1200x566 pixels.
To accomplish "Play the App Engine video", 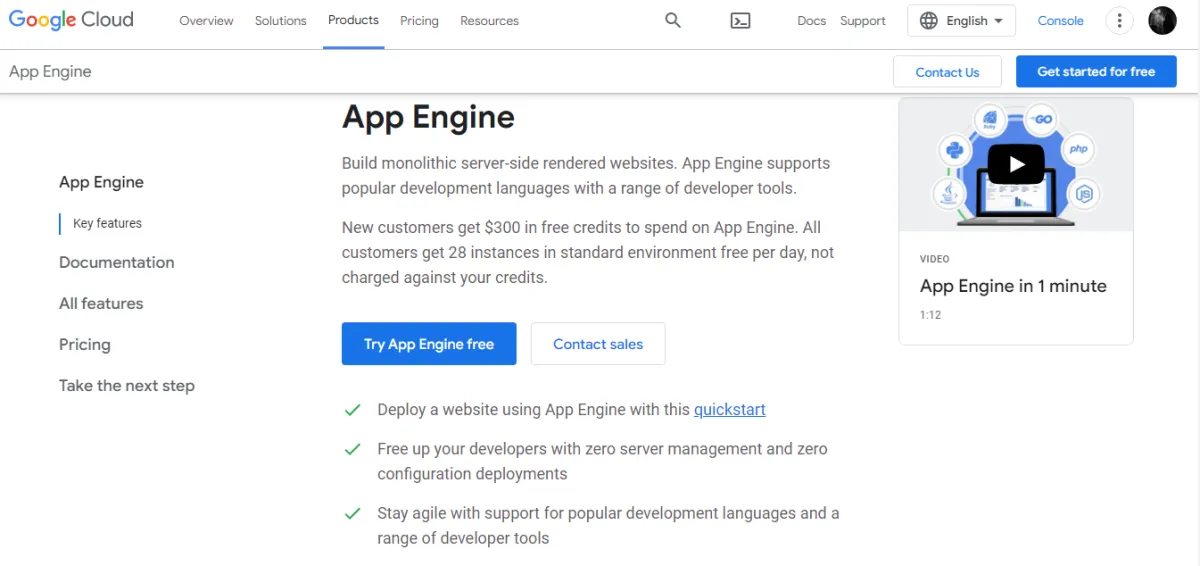I will (x=1016, y=165).
